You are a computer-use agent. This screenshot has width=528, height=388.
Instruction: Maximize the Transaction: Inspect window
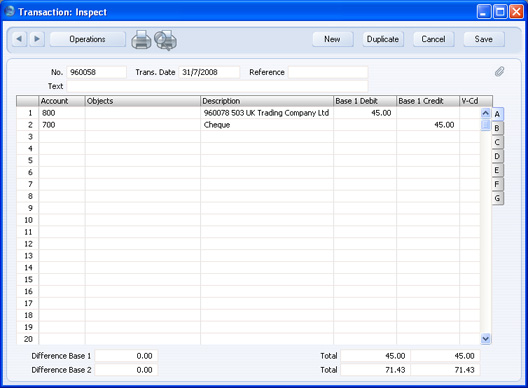click(x=500, y=12)
